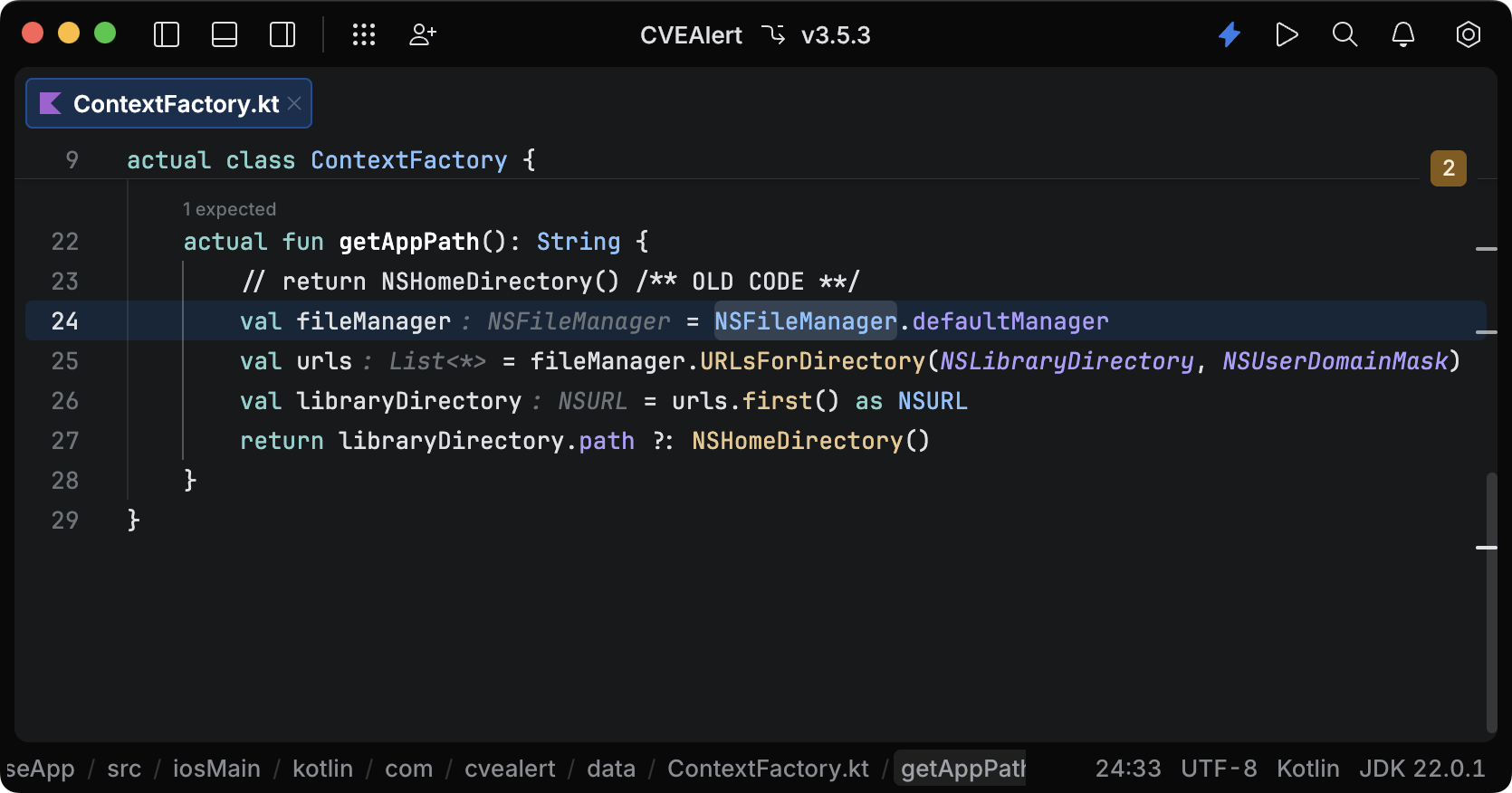Screen dimensions: 1512x793
Task: Select 'data' breadcrumb segment
Action: pos(611,769)
